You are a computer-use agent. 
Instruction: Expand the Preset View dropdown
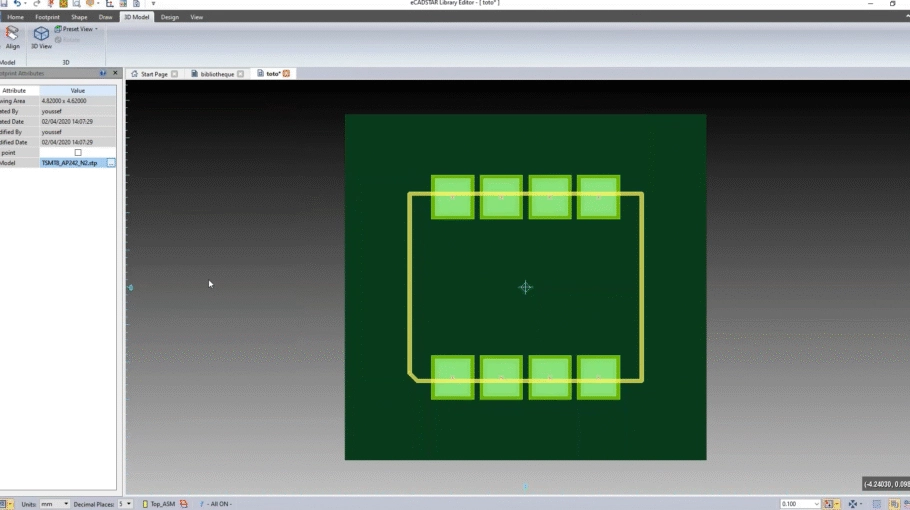[x=96, y=29]
